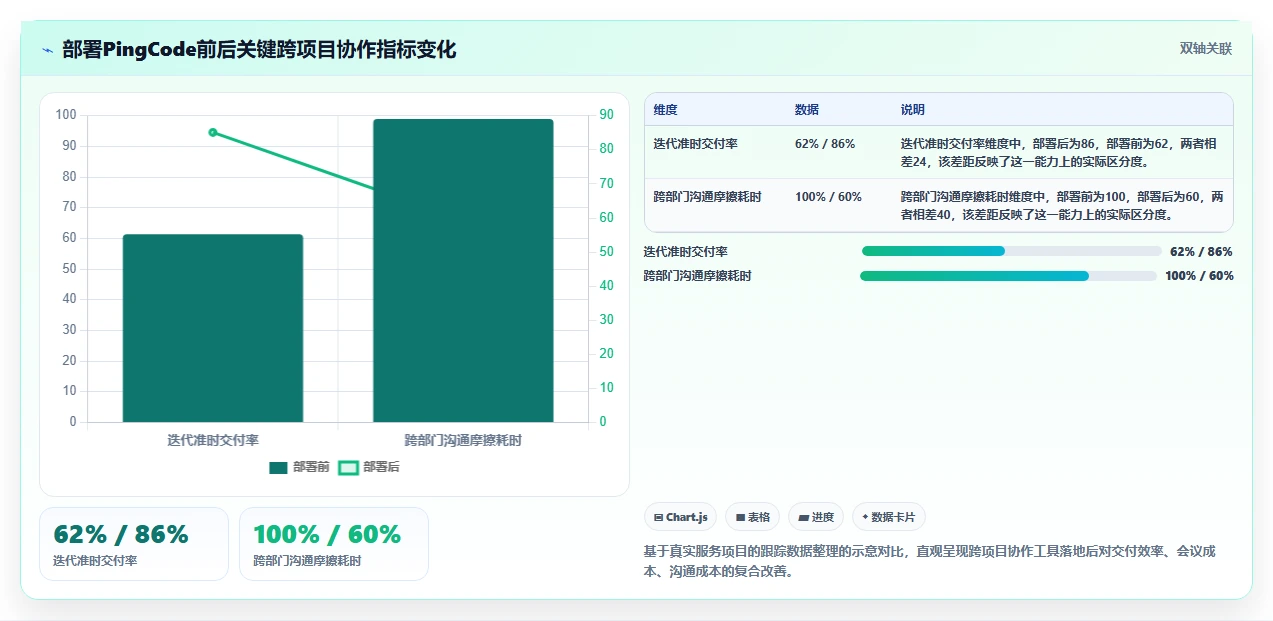The image size is (1273, 621).
Task: Click the 说明 column header
Action: pyautogui.click(x=913, y=110)
